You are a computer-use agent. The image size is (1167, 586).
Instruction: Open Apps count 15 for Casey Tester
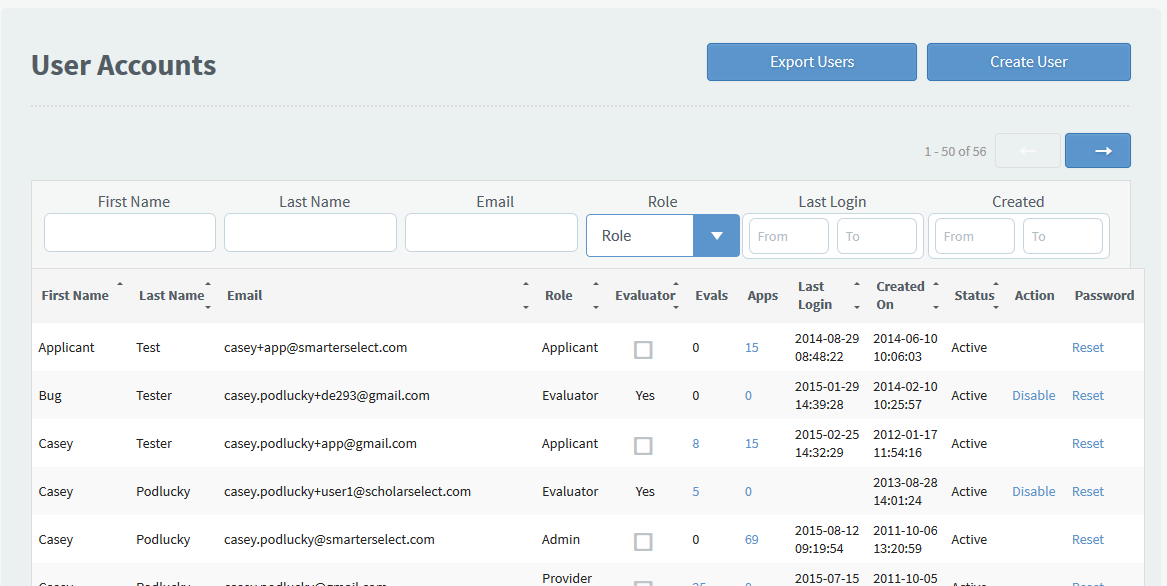coord(752,443)
